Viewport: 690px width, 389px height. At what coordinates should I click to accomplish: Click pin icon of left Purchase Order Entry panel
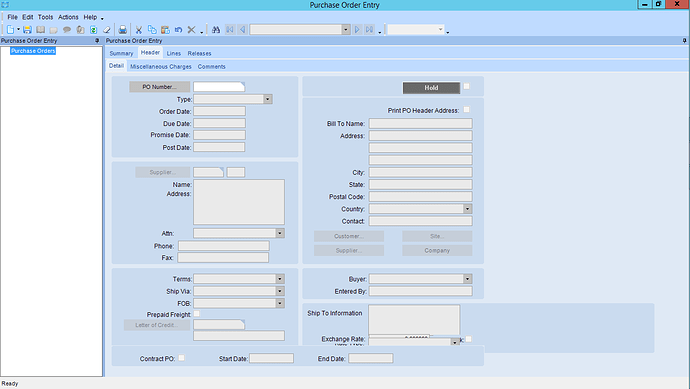click(x=97, y=40)
